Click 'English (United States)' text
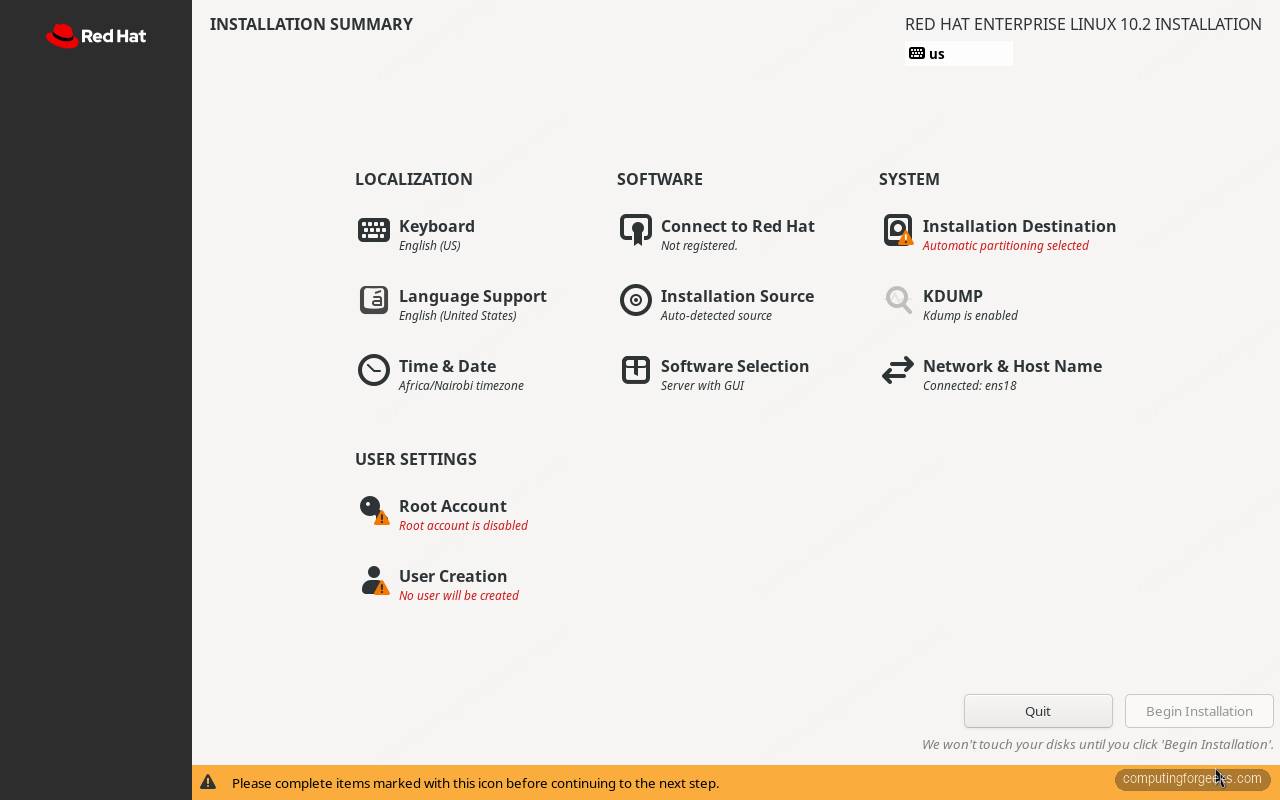The height and width of the screenshot is (800, 1280). tap(458, 316)
